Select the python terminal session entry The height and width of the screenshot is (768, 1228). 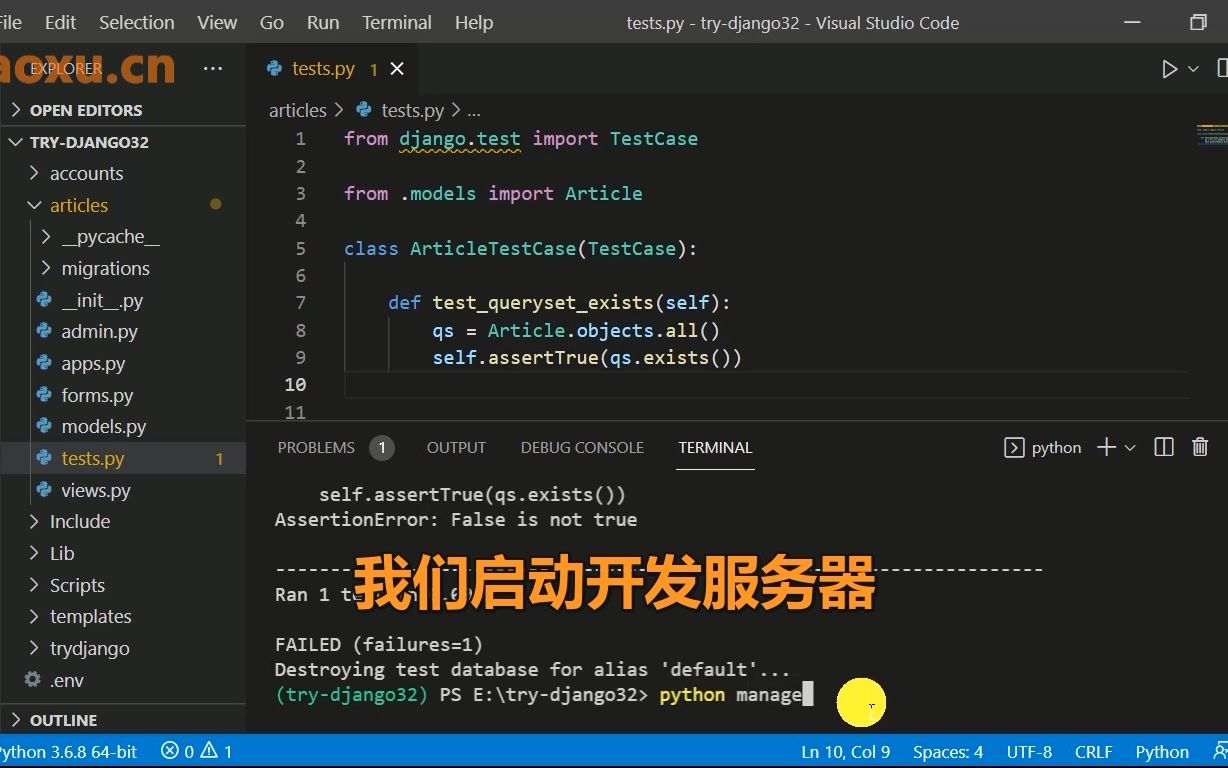click(1043, 447)
